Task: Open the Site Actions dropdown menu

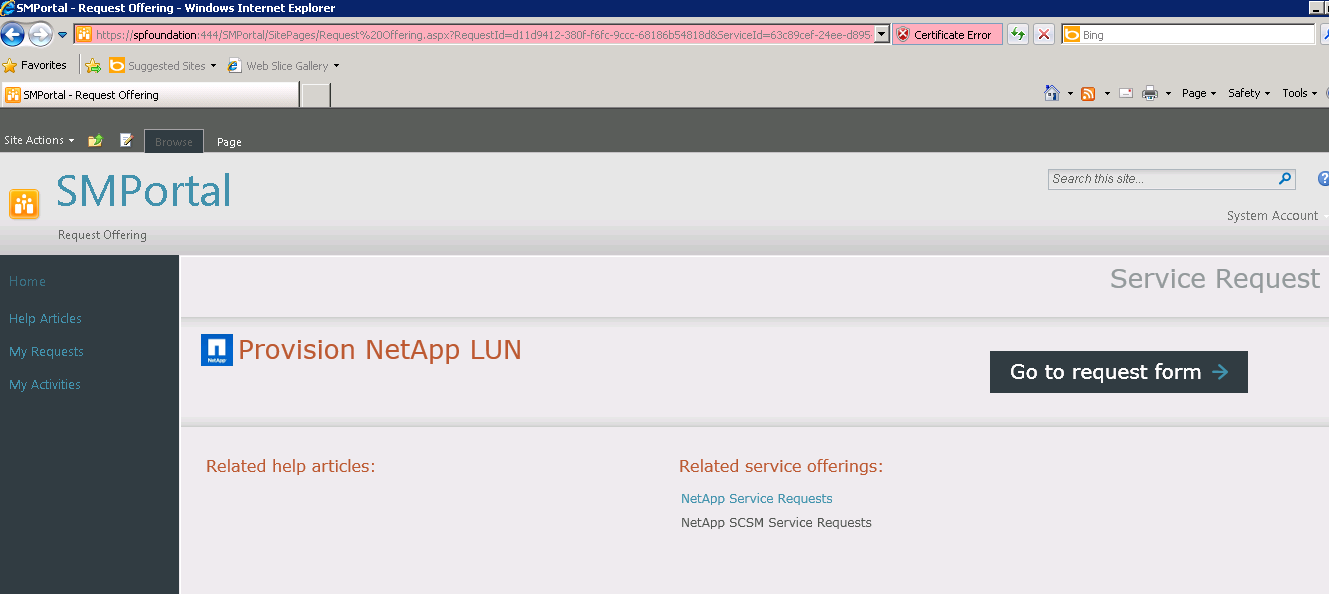Action: [39, 141]
